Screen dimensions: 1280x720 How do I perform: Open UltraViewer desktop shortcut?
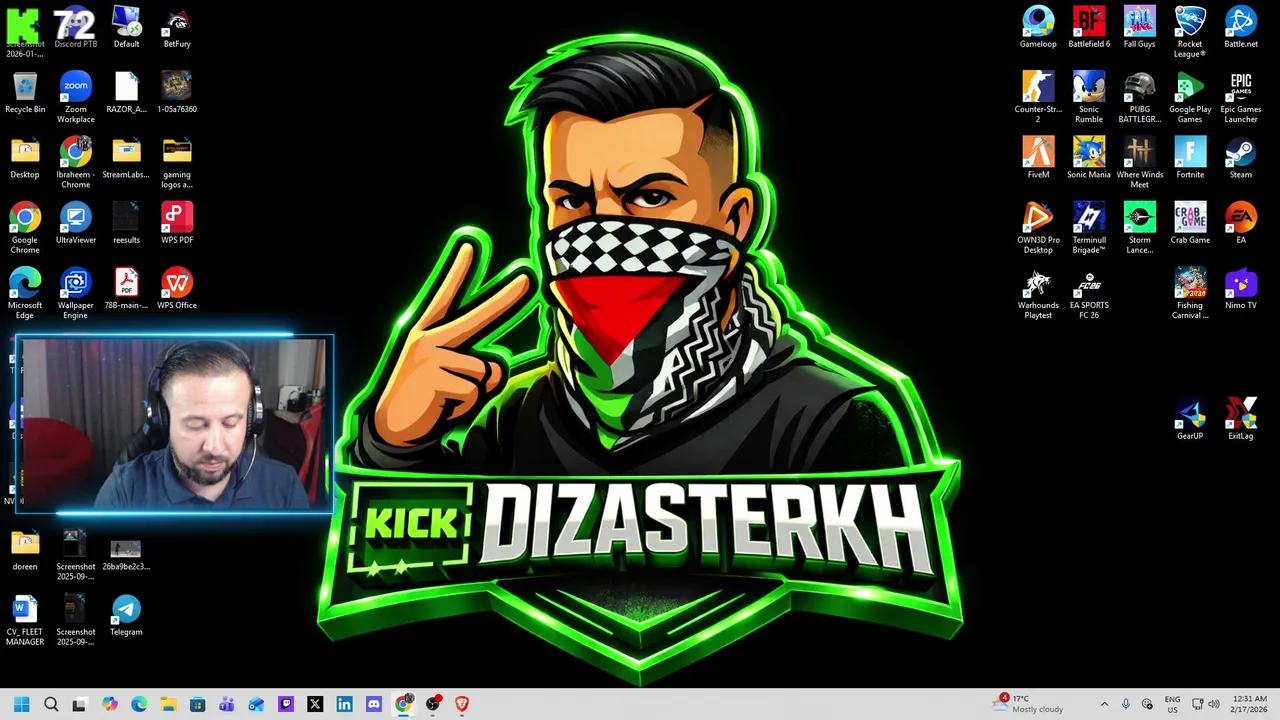click(75, 222)
